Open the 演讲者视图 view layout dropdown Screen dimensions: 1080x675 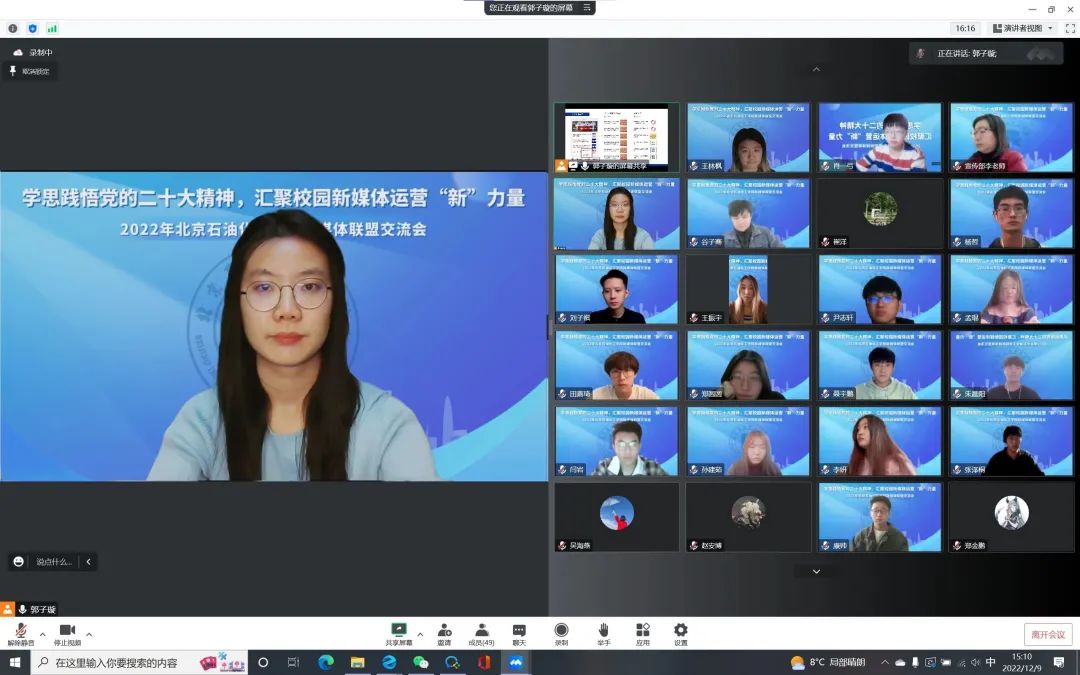(x=1021, y=28)
